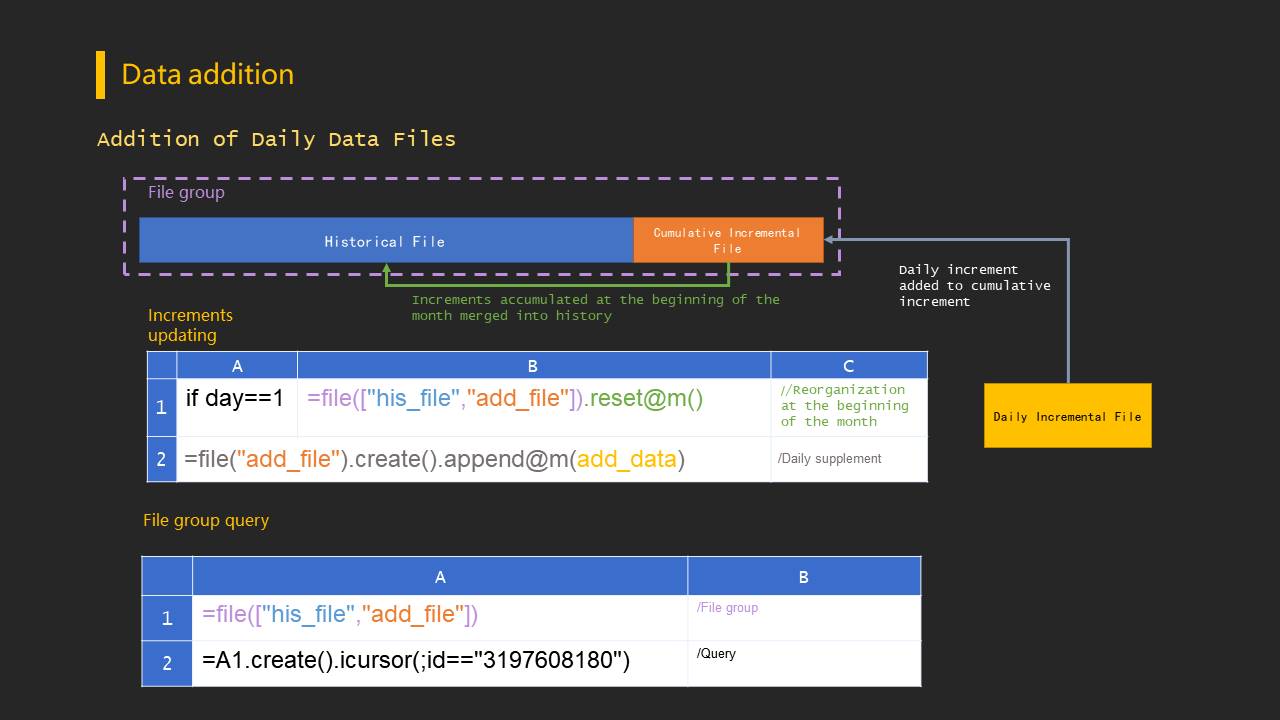The width and height of the screenshot is (1280, 720).
Task: Select the "File group" label in dashed box
Action: 186,192
